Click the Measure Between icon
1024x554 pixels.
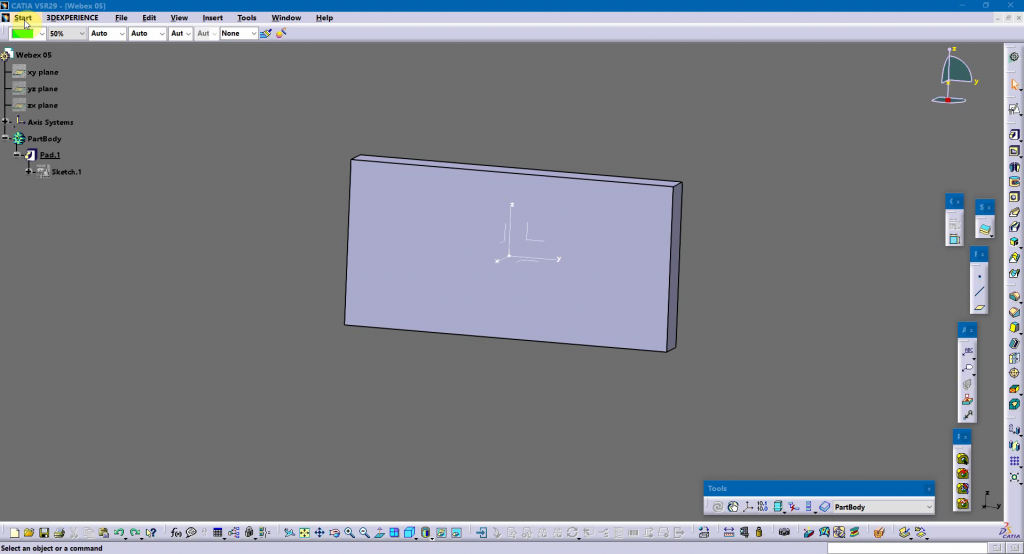tap(728, 533)
